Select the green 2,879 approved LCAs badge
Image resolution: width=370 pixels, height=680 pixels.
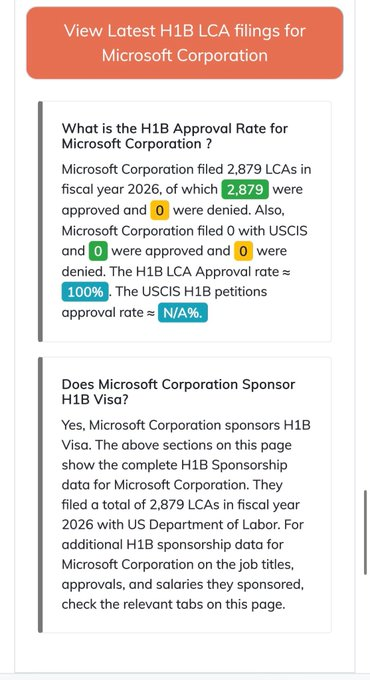tap(245, 190)
